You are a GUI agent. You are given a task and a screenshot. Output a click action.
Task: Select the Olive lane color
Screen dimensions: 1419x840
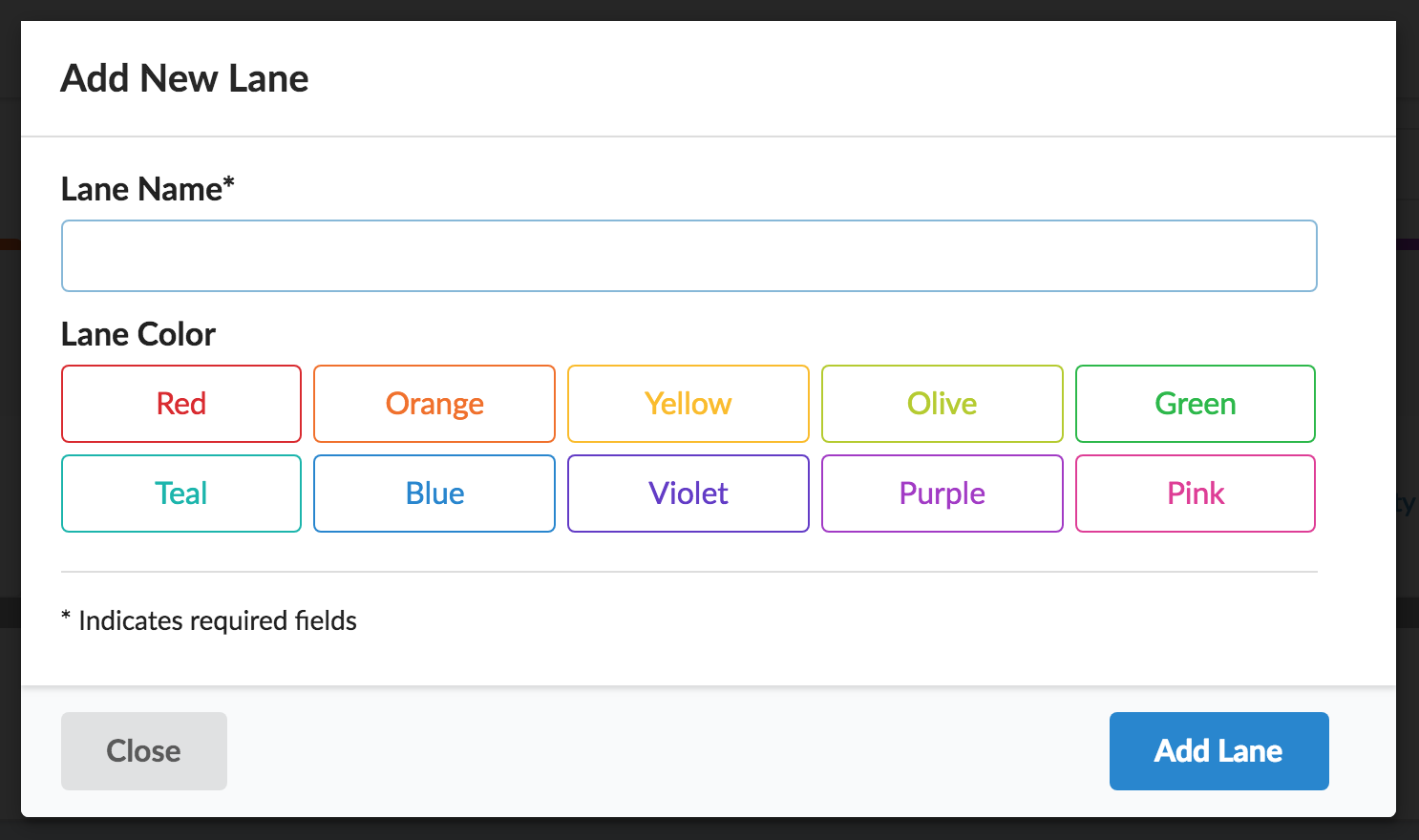coord(942,404)
